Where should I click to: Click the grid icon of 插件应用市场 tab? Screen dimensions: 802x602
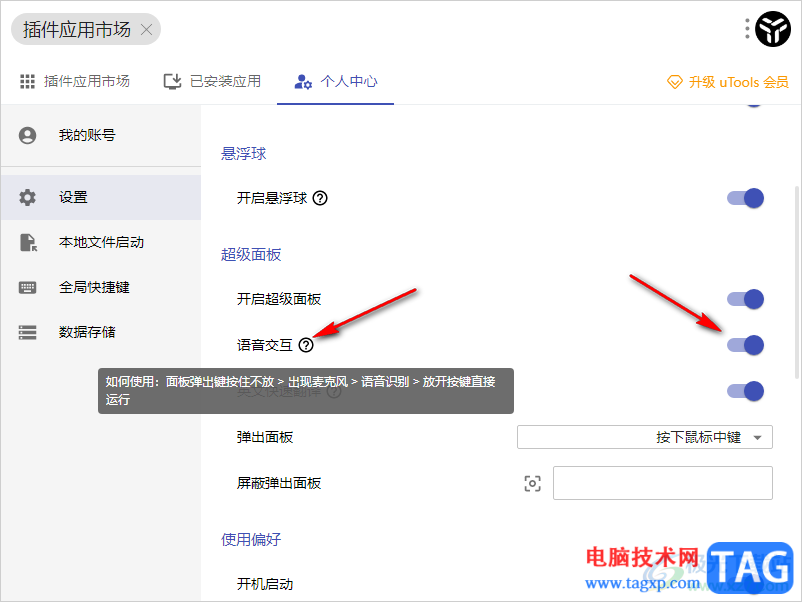tap(27, 81)
